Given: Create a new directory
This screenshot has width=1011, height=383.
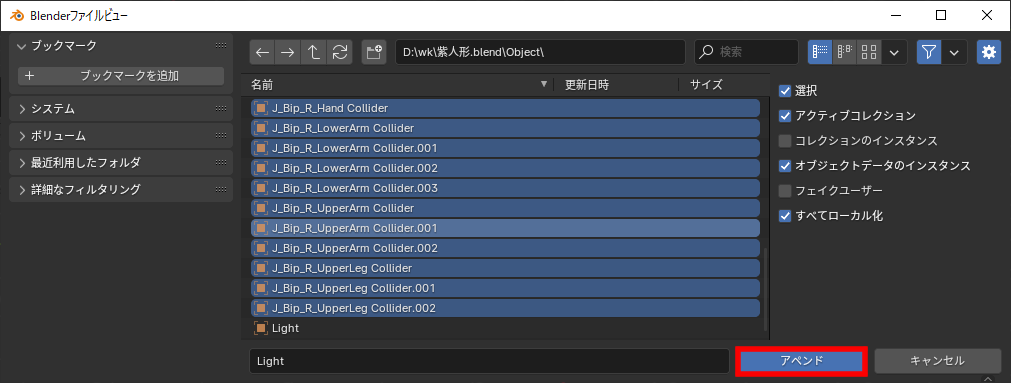Looking at the screenshot, I should point(374,53).
